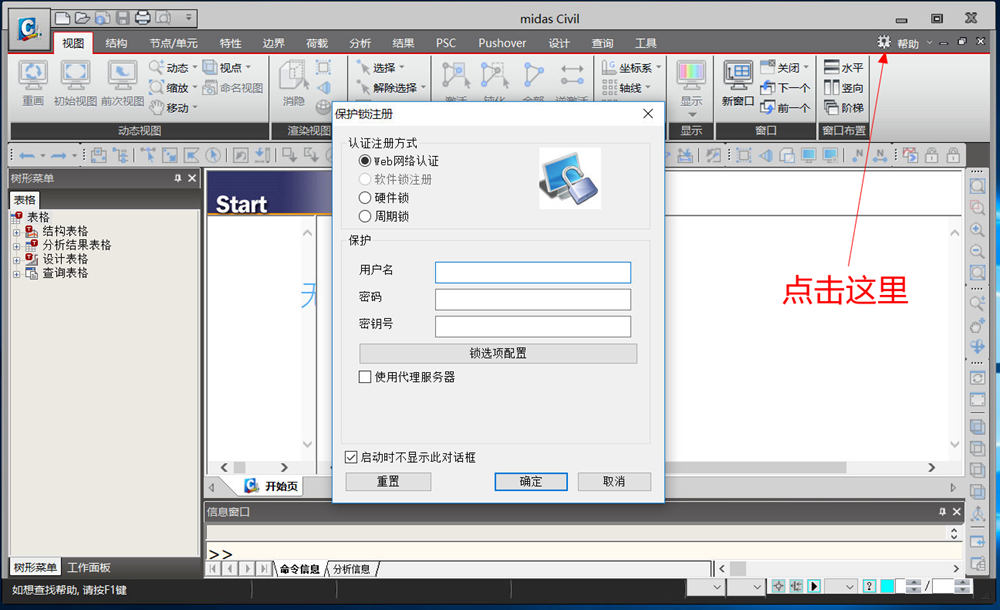
Task: Click the 锁选项配置 button
Action: tap(497, 353)
